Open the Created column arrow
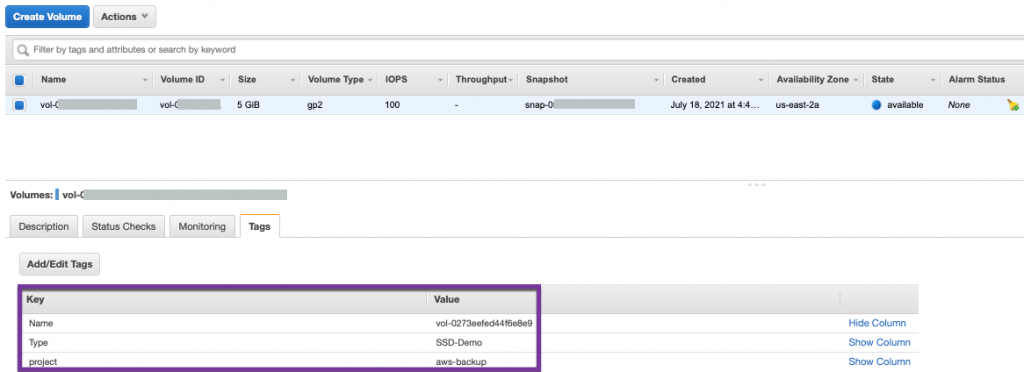The image size is (1024, 372). [x=761, y=80]
